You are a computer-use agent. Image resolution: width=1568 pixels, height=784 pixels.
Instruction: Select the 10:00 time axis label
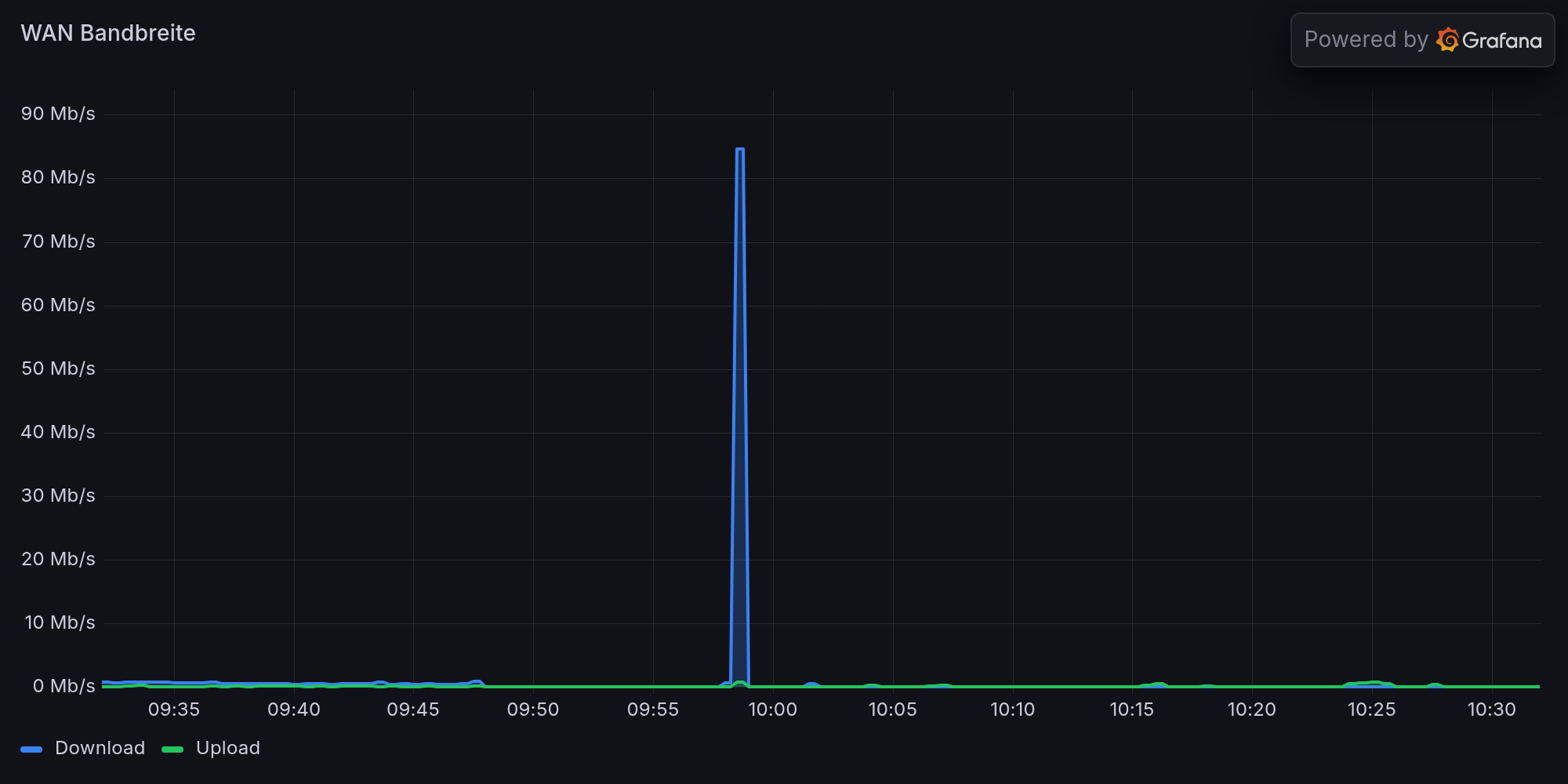(x=772, y=710)
